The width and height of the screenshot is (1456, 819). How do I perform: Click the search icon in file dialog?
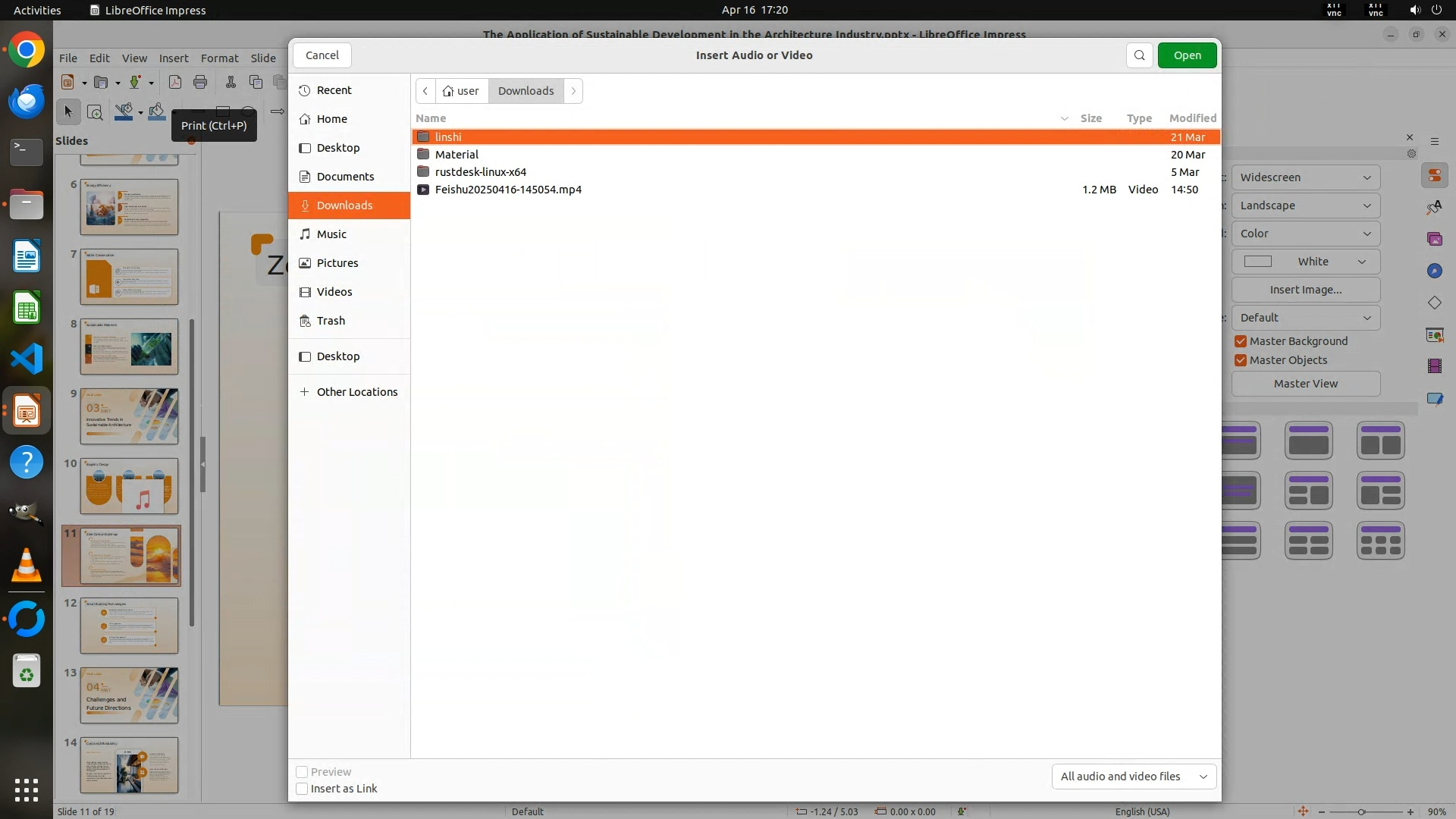tap(1139, 55)
